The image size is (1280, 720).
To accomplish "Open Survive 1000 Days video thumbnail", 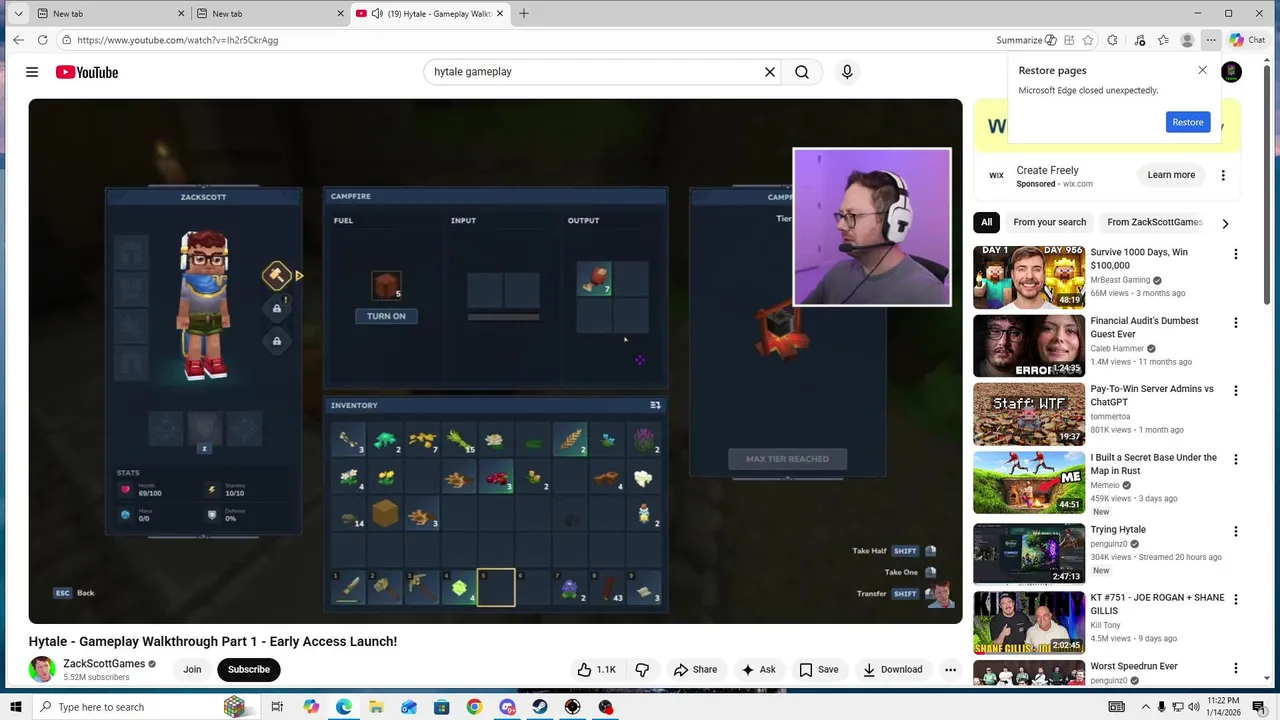I will (1029, 277).
